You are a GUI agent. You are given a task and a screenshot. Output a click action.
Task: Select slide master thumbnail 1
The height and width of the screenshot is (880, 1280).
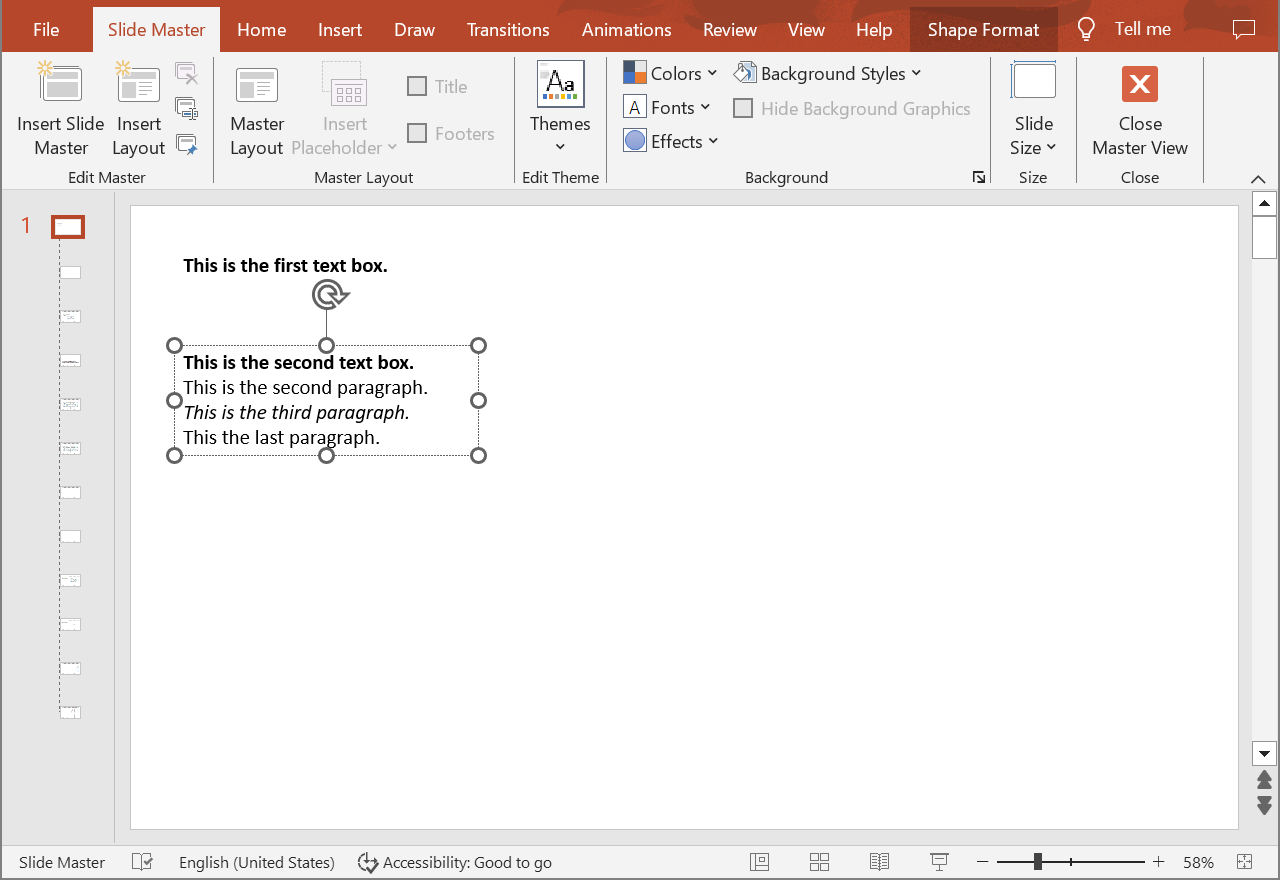pyautogui.click(x=68, y=227)
